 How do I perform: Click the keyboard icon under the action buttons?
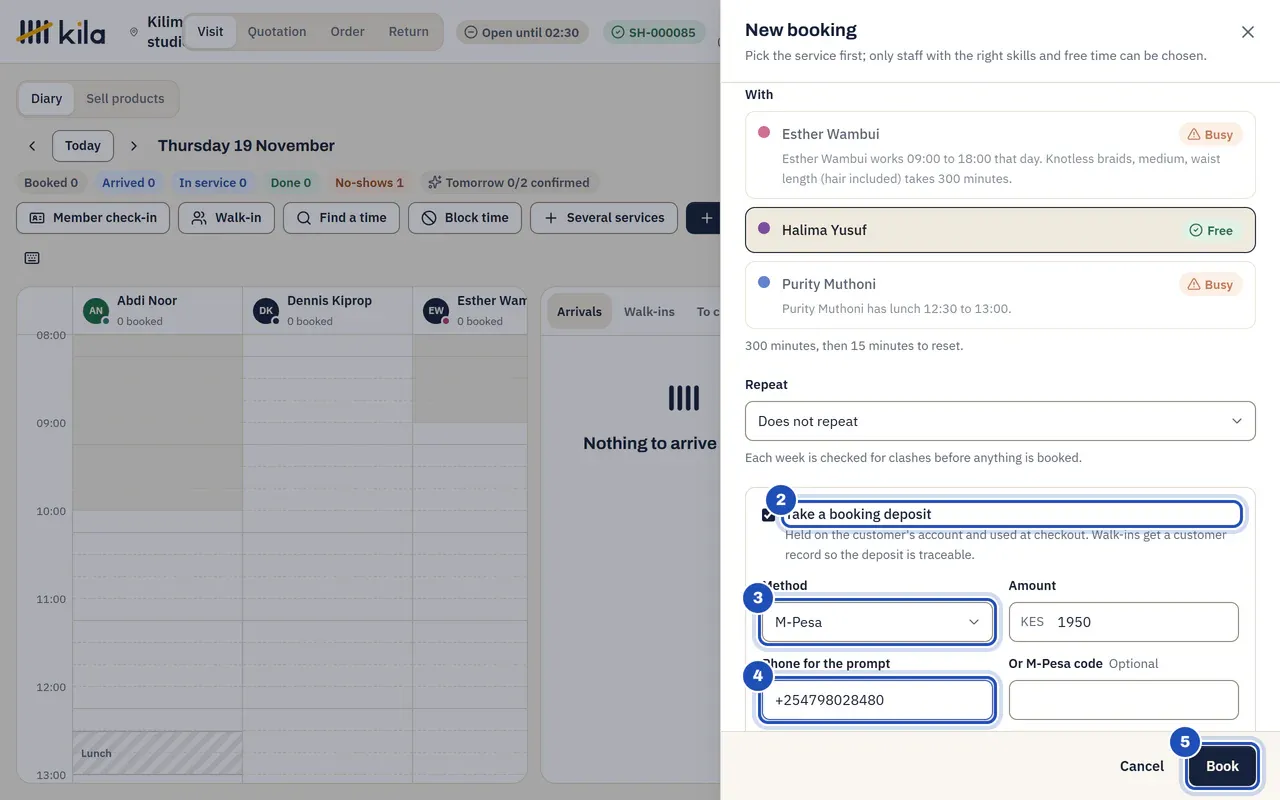coord(32,258)
